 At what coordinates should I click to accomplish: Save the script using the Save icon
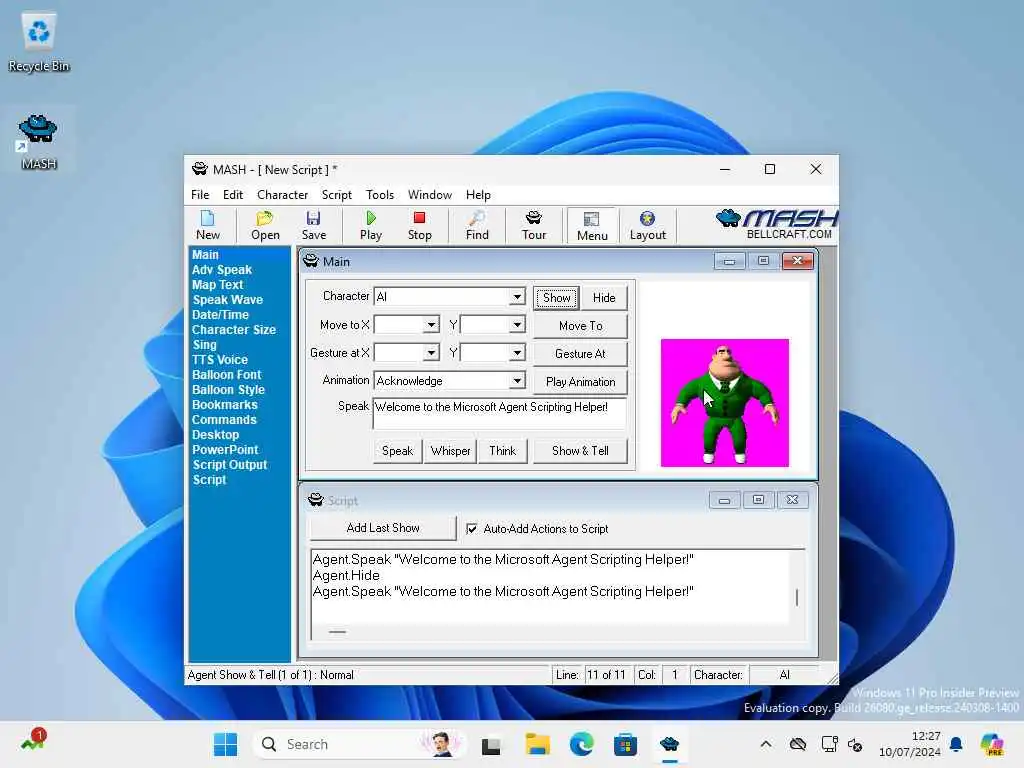click(x=313, y=225)
